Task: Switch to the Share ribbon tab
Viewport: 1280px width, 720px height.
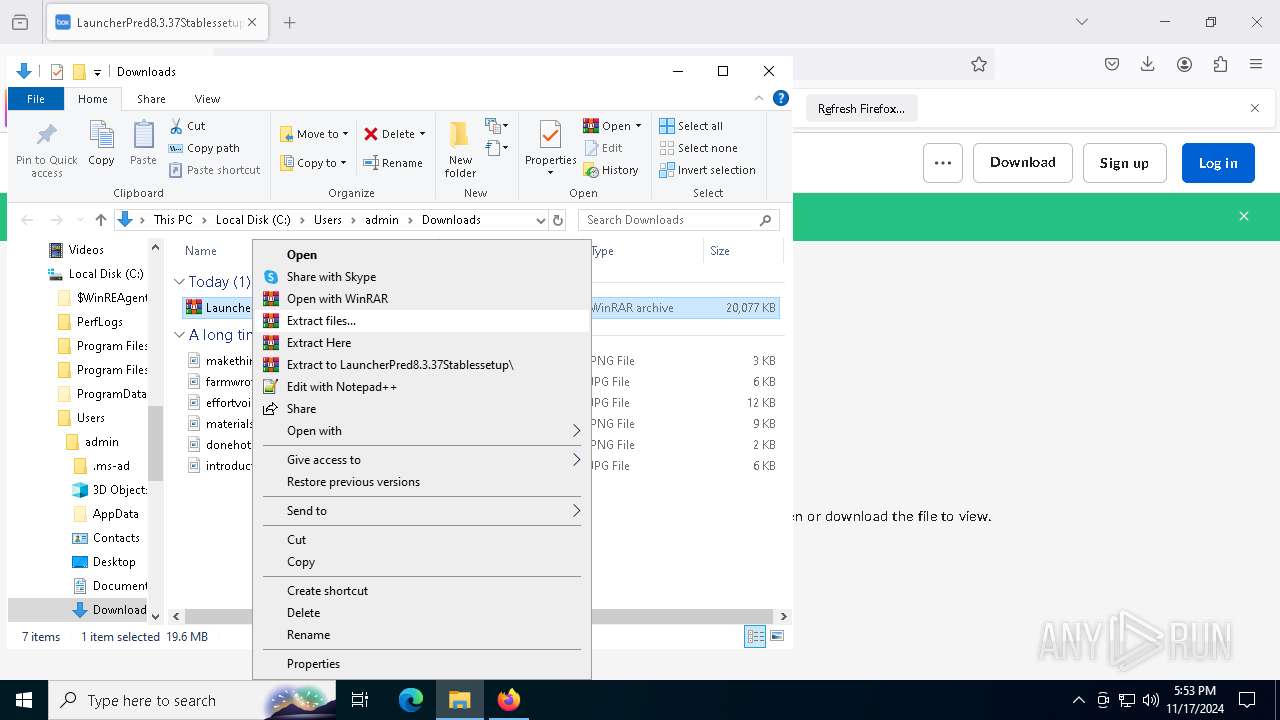Action: click(152, 99)
